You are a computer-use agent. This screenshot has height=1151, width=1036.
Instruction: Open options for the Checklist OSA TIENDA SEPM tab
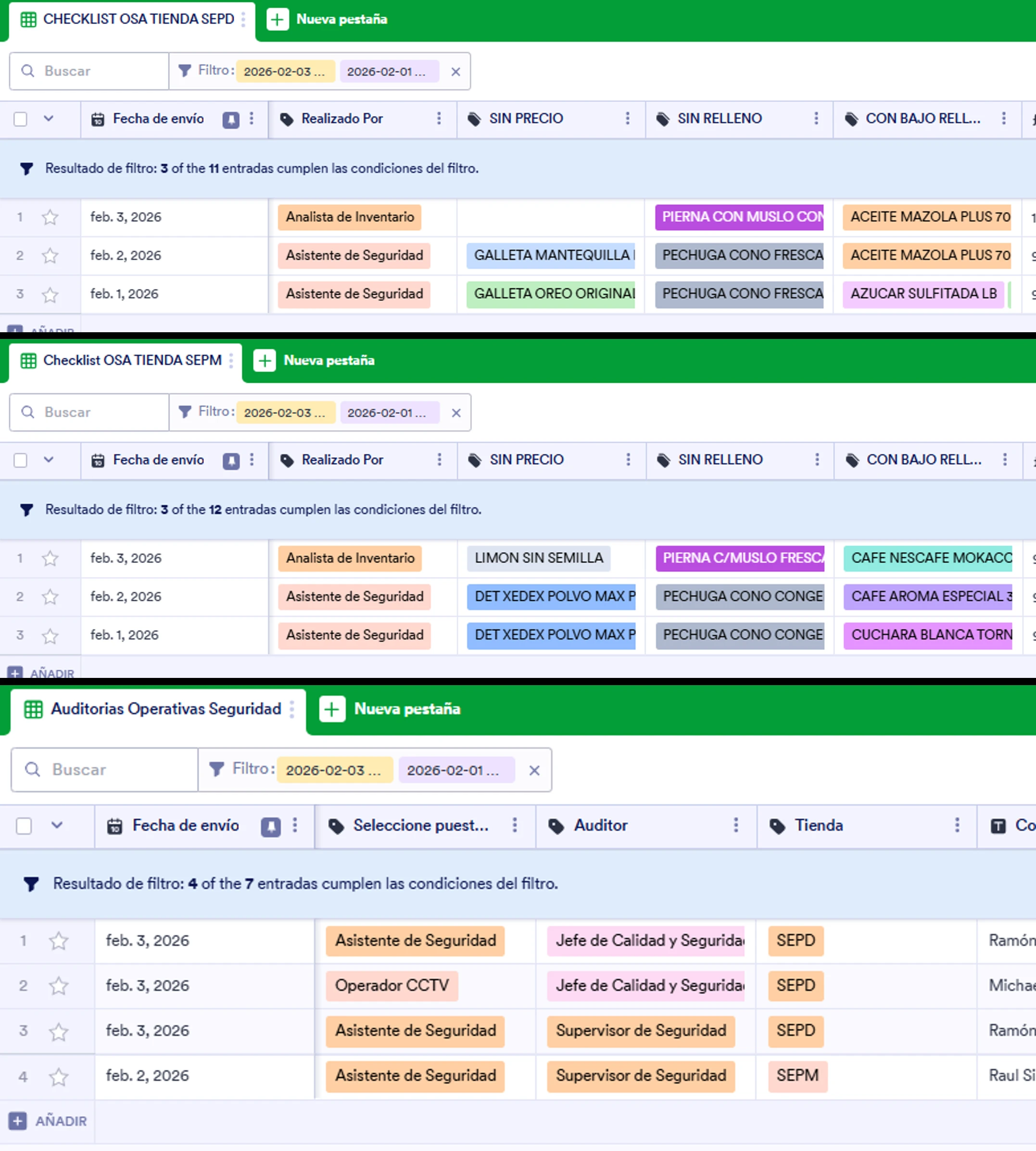click(x=231, y=360)
